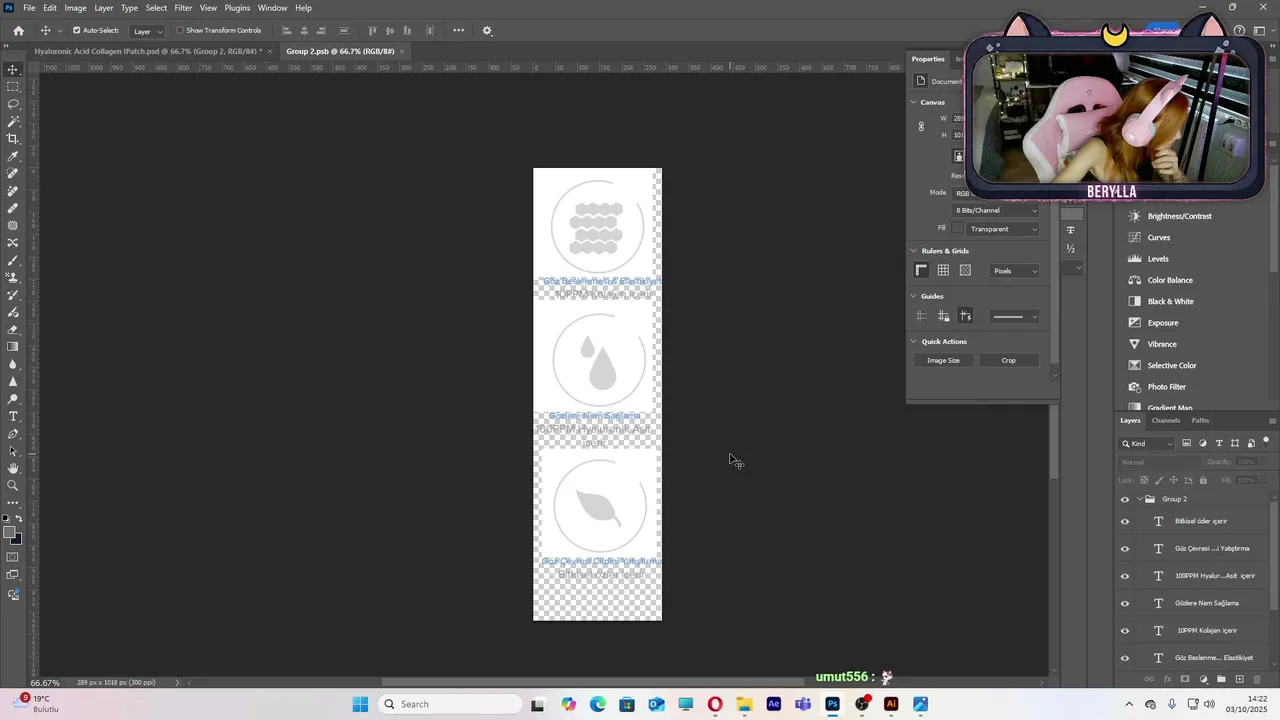Switch to Hyaluronic Acid Collagen IPatch.psd tab
The width and height of the screenshot is (1280, 720).
147,51
